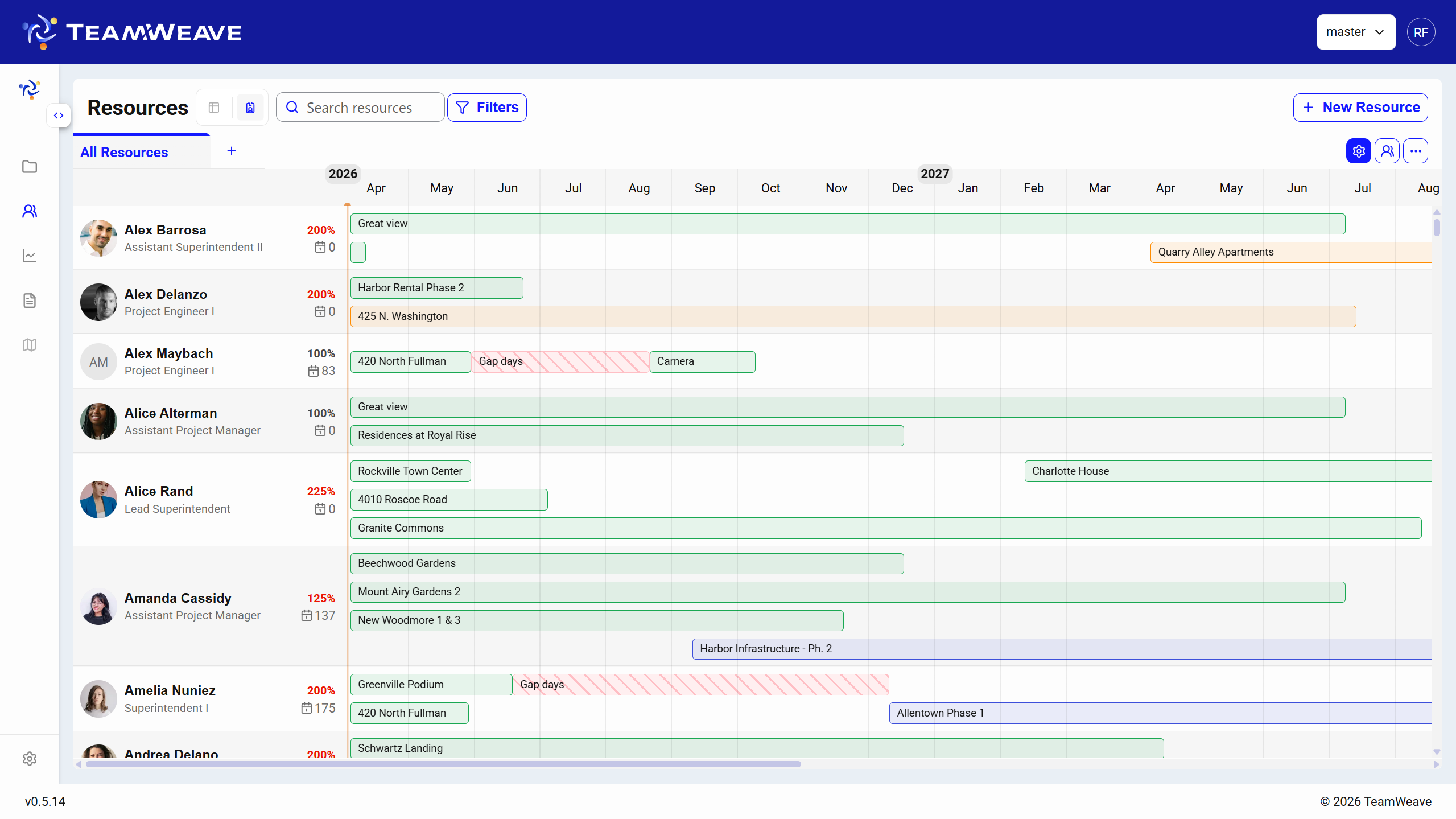The height and width of the screenshot is (819, 1456).
Task: Click Alice Rand's 225% utilization value
Action: click(321, 491)
